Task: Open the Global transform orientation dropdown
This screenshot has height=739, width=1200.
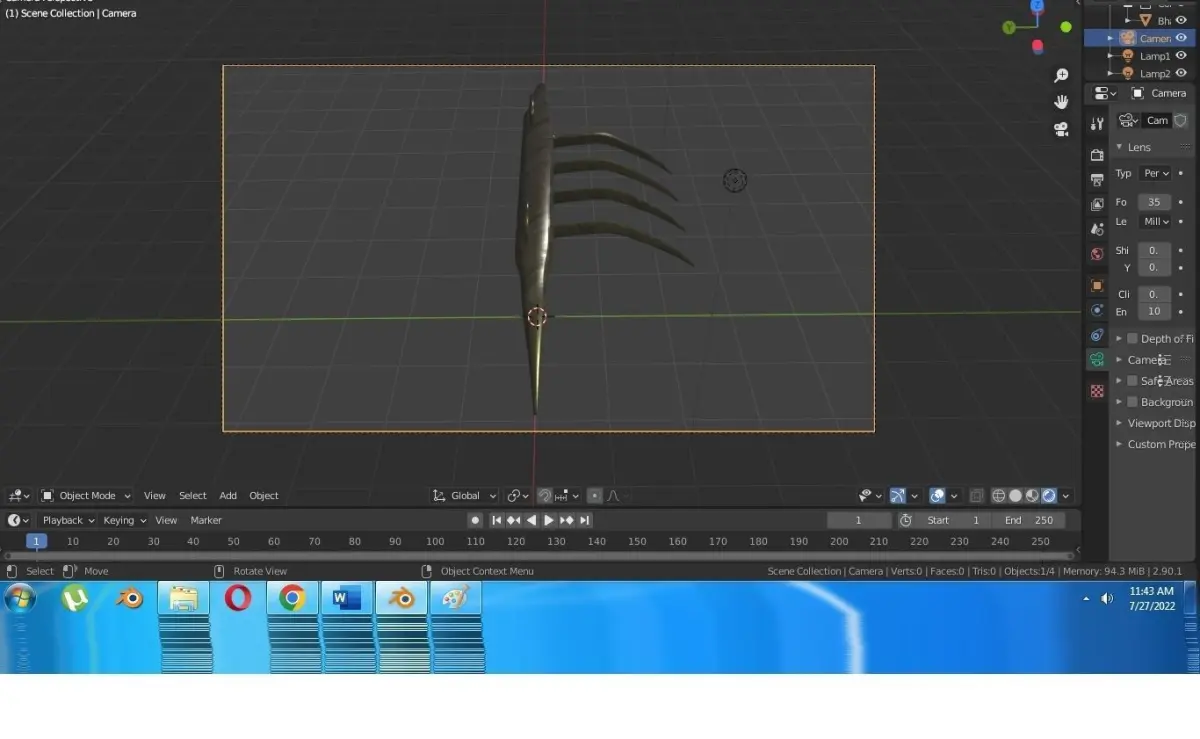Action: [465, 496]
